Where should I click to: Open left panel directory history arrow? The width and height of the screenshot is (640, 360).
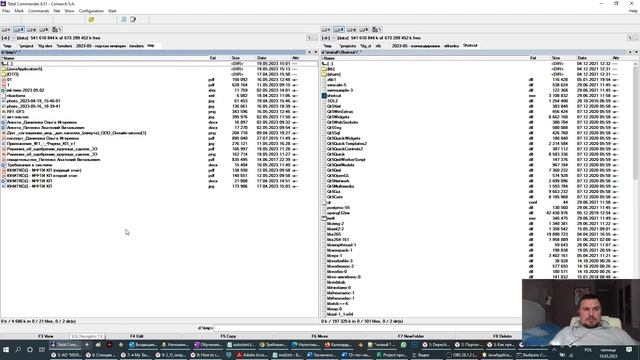(x=316, y=52)
